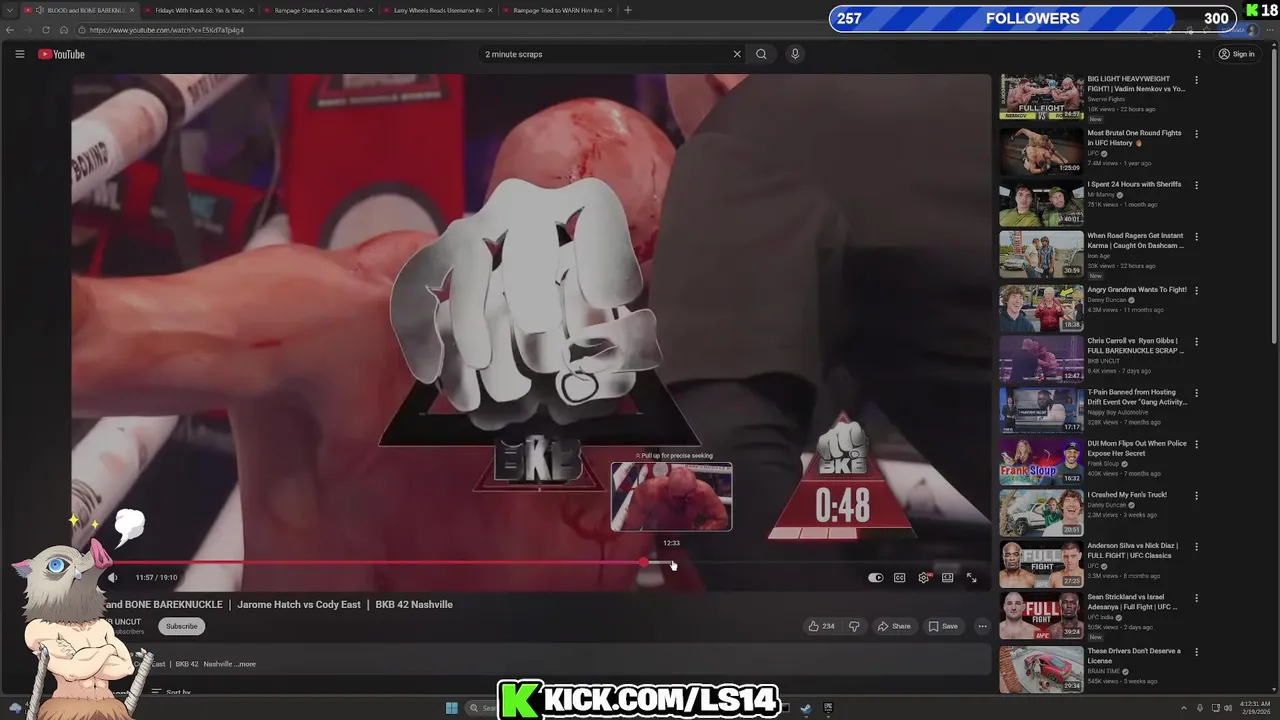Open the Sort by comments dropdown

[171, 692]
